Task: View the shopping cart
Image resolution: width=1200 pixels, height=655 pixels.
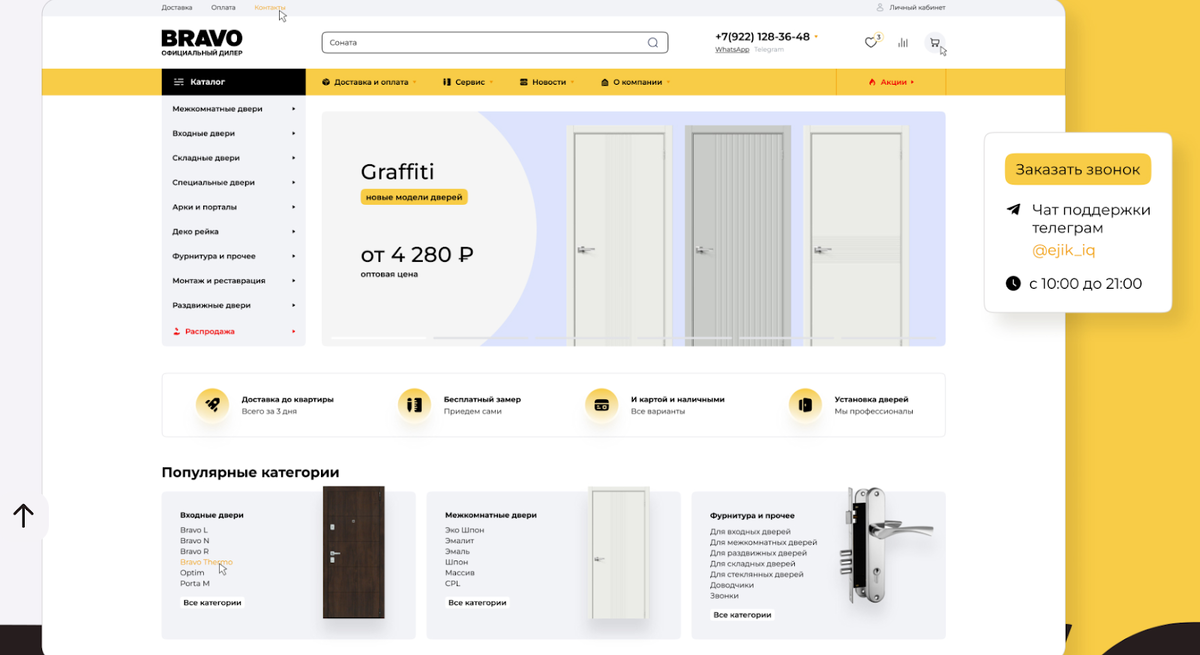Action: click(x=935, y=42)
